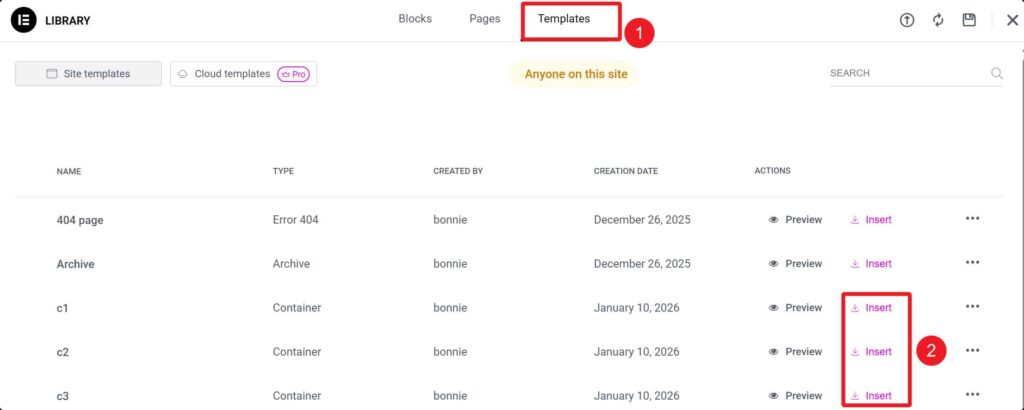Open the Pages tab
Image resolution: width=1024 pixels, height=410 pixels.
tap(485, 19)
